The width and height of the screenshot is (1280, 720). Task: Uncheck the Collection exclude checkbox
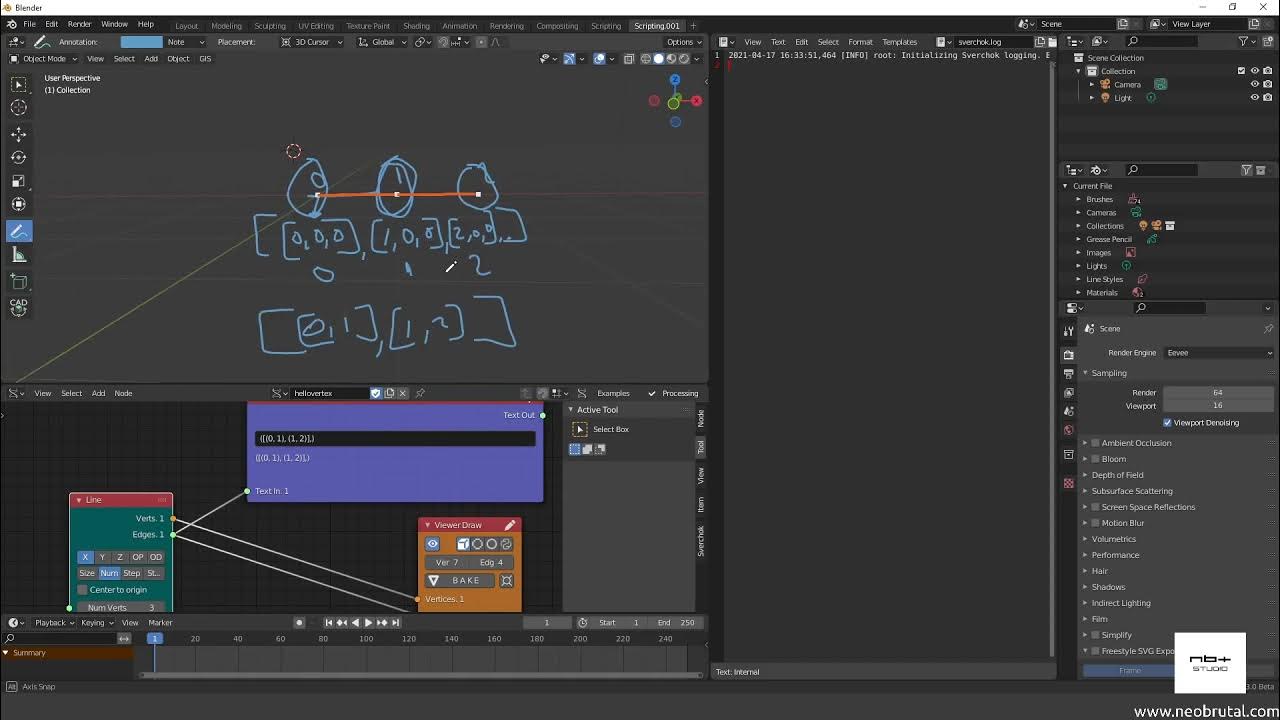[x=1242, y=71]
